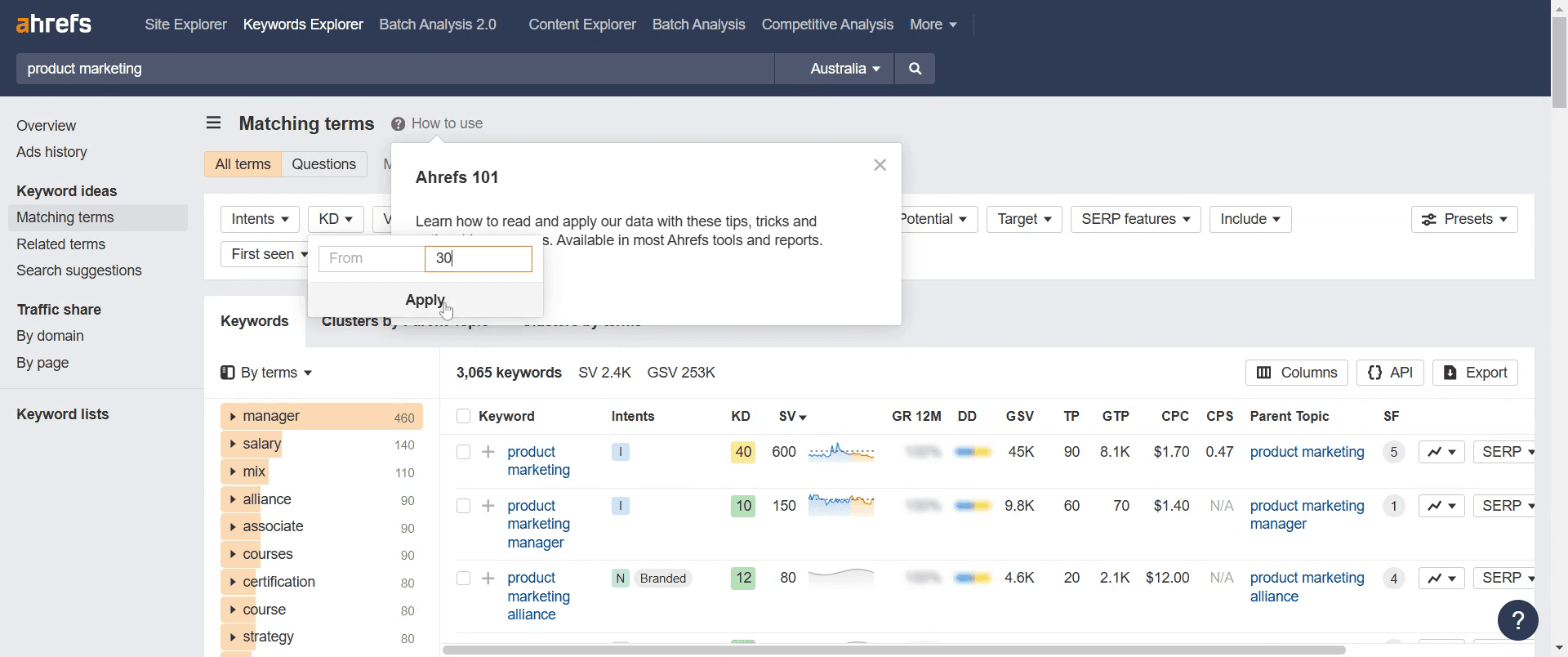Click the Branded tag in alliance row
The height and width of the screenshot is (657, 1568).
point(663,578)
